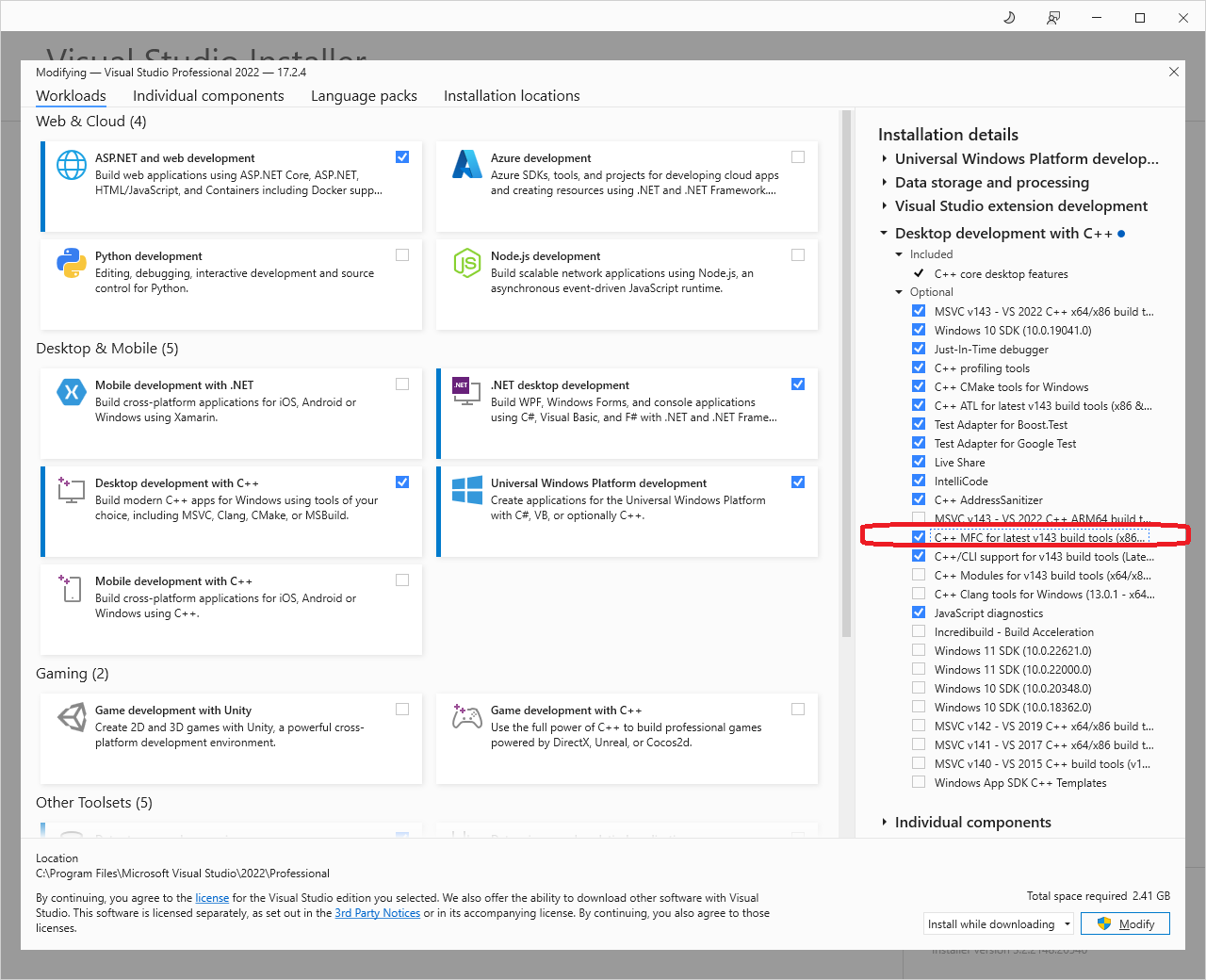Uncheck the Universal Windows Platform development workload

coord(798,482)
